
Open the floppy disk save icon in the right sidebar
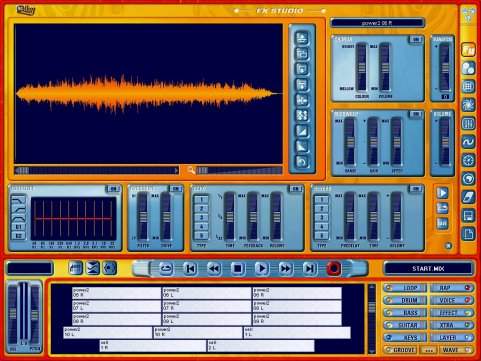[468, 215]
